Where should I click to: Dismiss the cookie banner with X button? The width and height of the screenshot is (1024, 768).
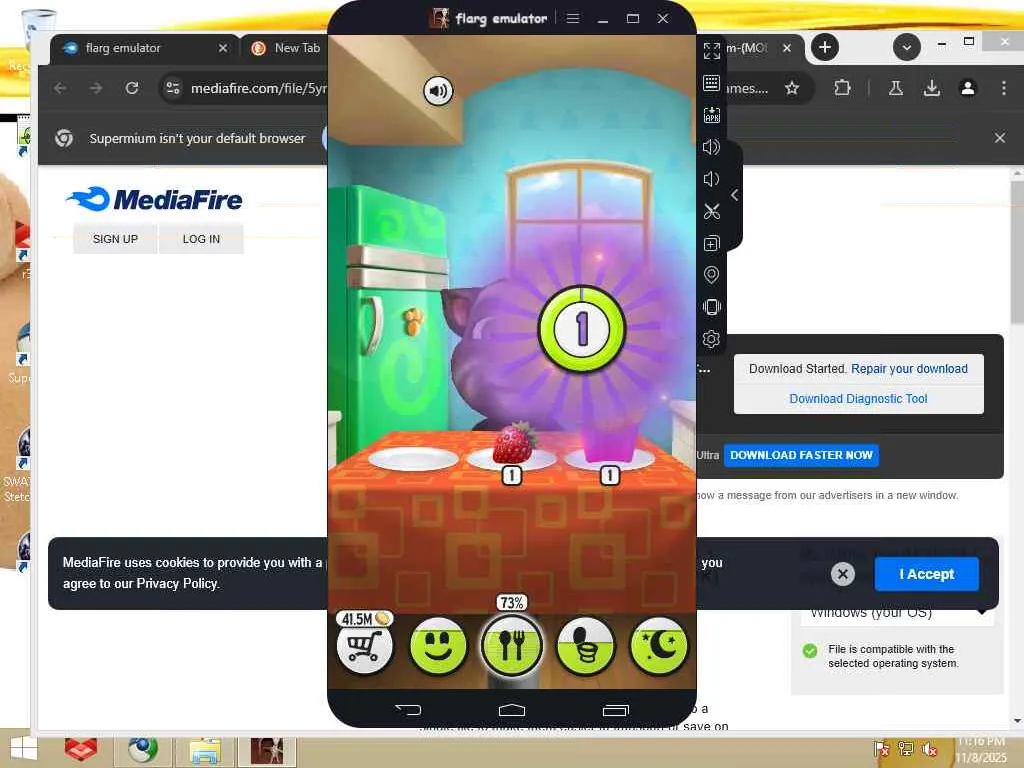pos(842,574)
